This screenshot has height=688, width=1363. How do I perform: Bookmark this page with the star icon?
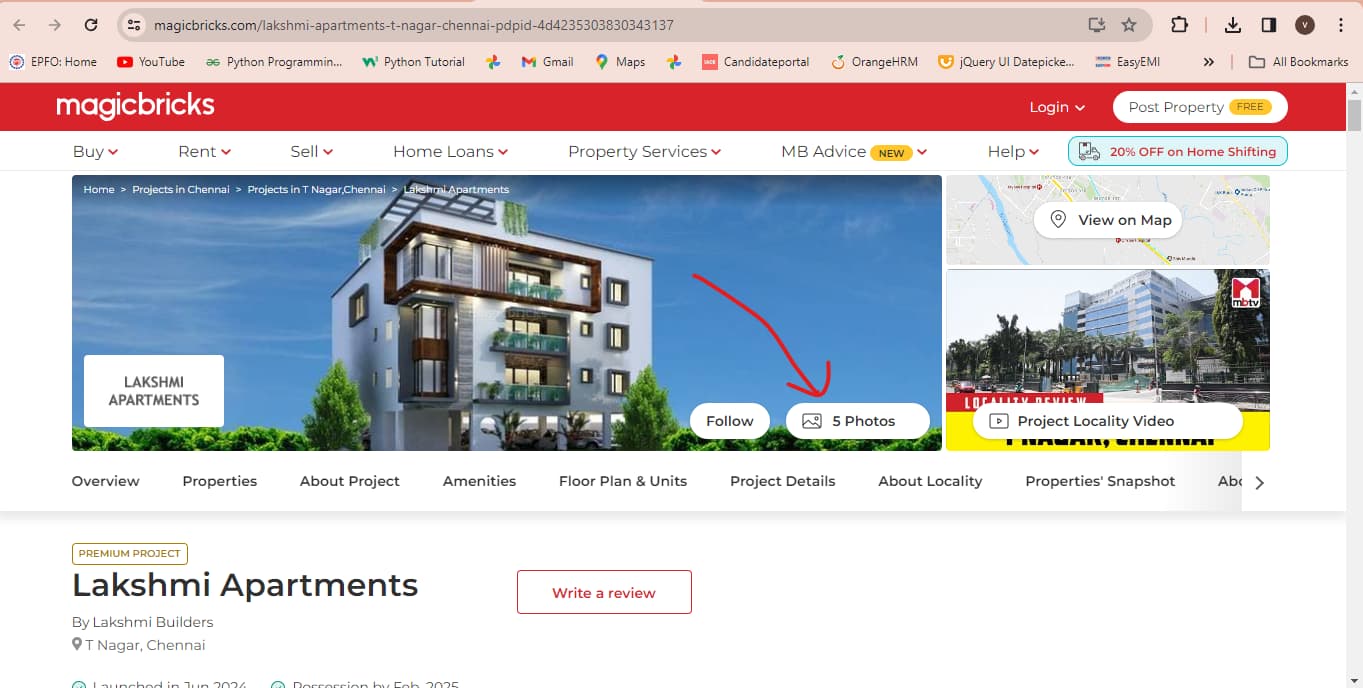pyautogui.click(x=1129, y=25)
